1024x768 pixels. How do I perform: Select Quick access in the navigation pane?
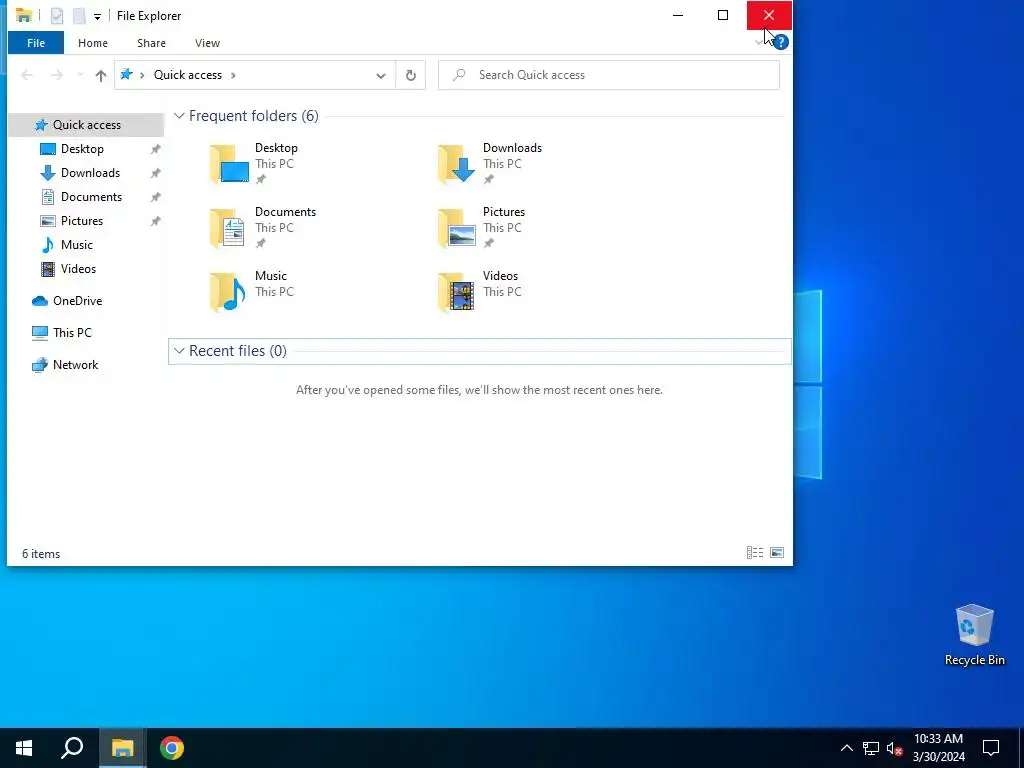click(x=87, y=125)
